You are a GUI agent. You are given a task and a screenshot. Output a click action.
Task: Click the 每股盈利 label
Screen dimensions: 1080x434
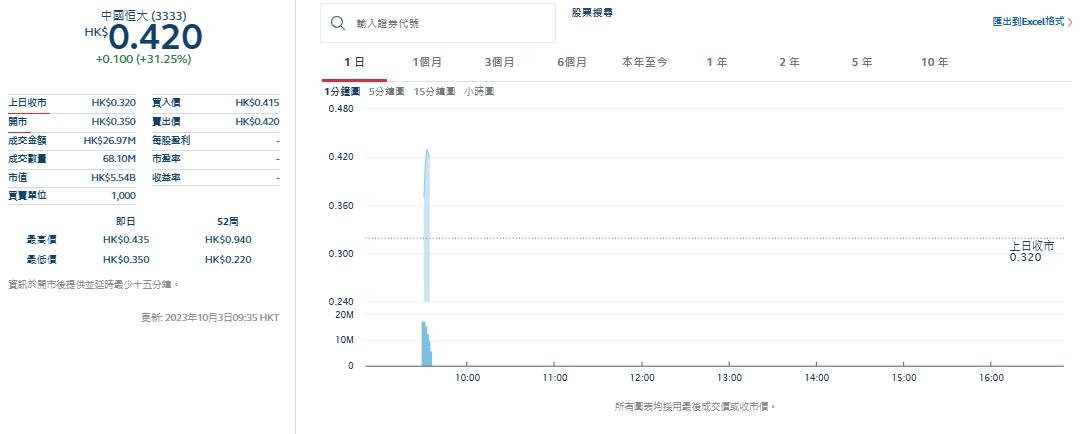171,140
